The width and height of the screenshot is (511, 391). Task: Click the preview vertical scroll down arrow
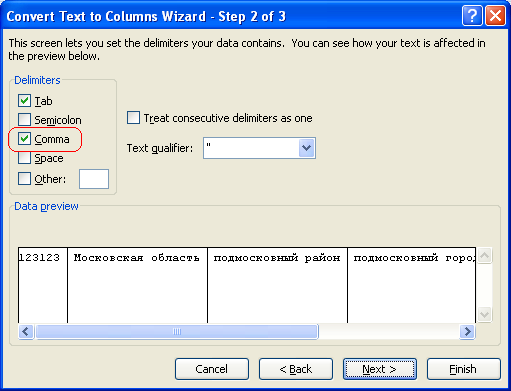[484, 314]
